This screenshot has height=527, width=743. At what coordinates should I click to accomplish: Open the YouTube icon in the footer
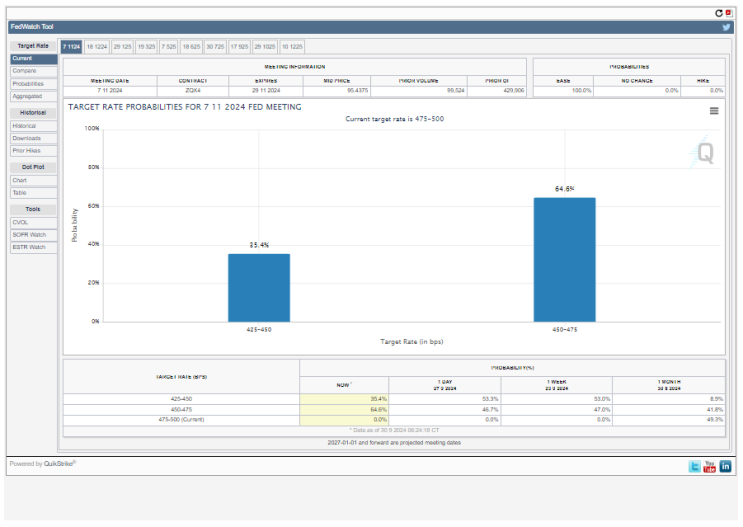click(709, 466)
